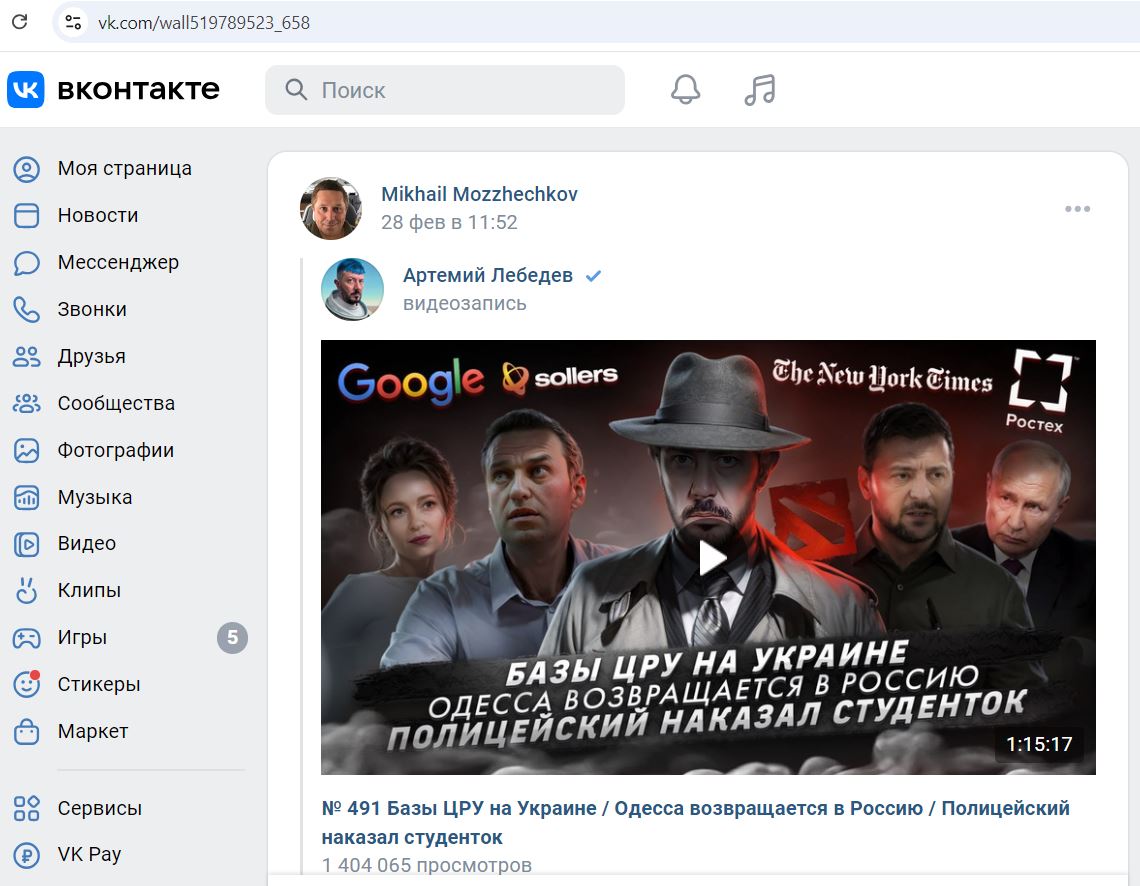The image size is (1140, 886).
Task: Open the music note player icon
Action: coord(760,89)
